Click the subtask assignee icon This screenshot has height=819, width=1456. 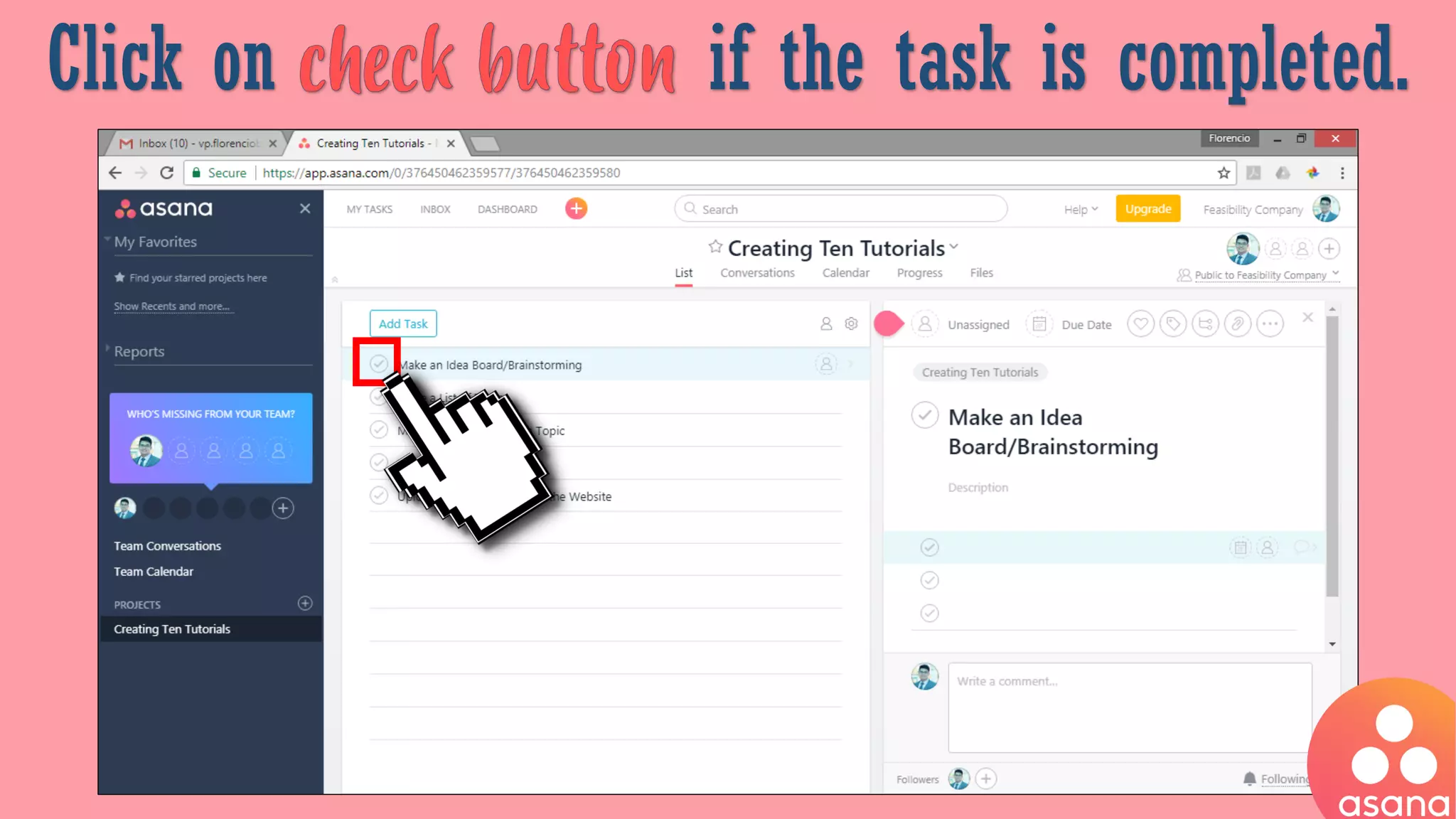(1268, 547)
